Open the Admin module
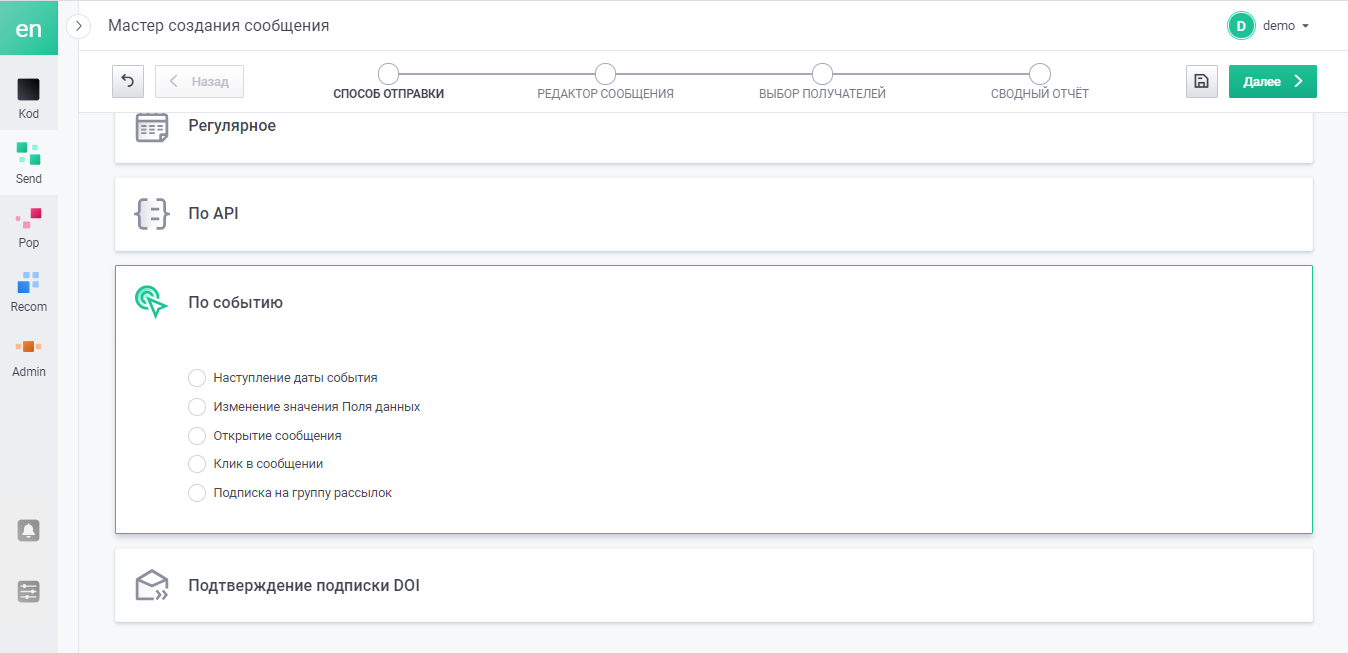Viewport: 1348px width, 653px height. point(29,356)
